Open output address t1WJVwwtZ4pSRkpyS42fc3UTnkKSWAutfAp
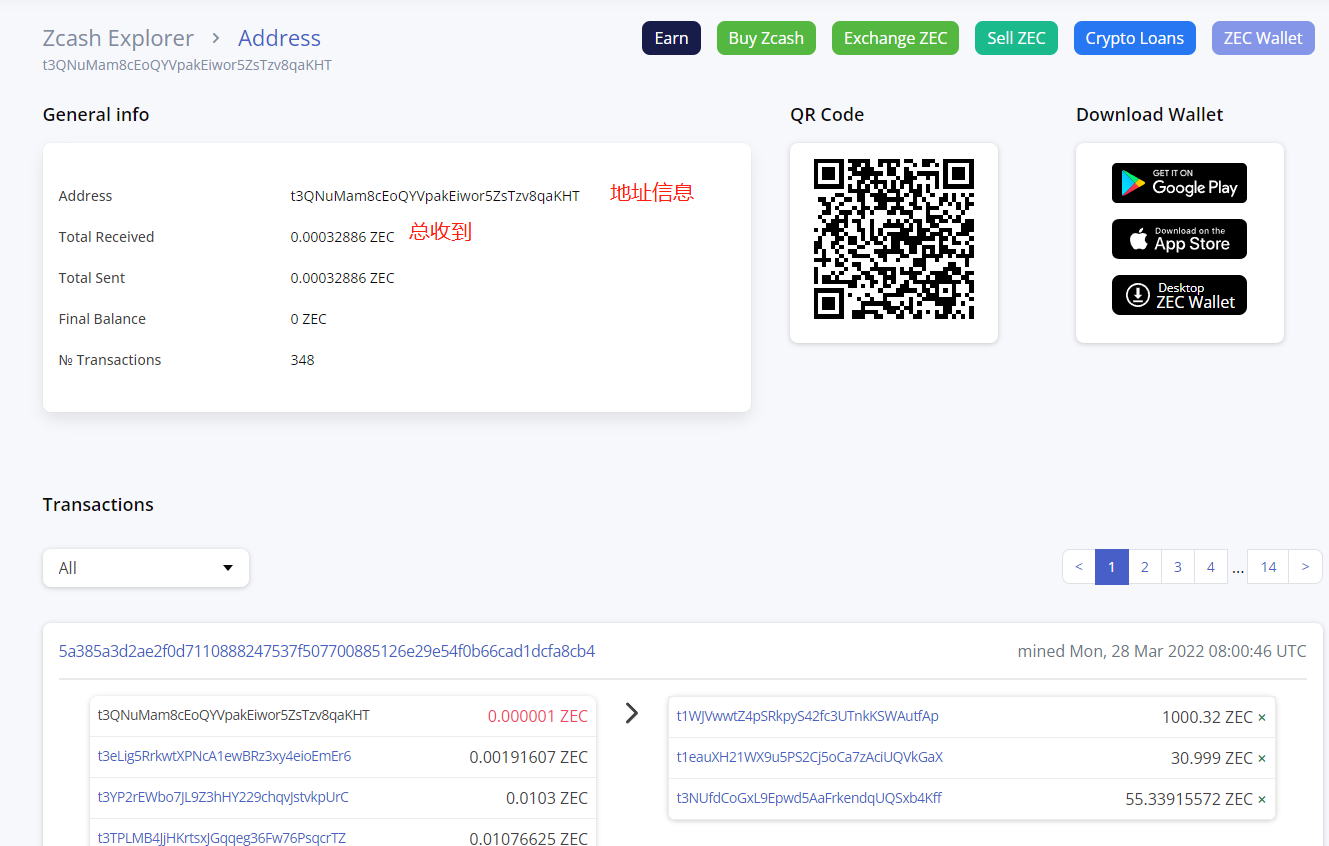Image resolution: width=1329 pixels, height=846 pixels. click(x=807, y=716)
